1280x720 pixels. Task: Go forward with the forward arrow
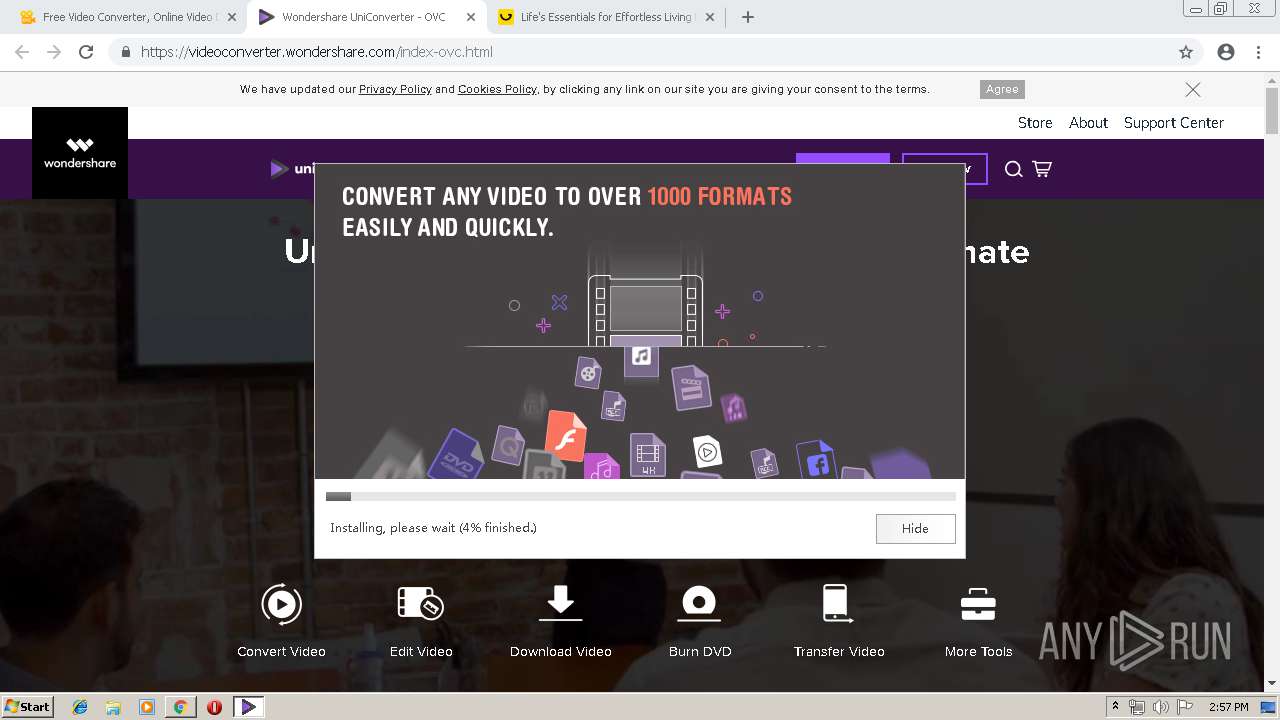(x=54, y=52)
